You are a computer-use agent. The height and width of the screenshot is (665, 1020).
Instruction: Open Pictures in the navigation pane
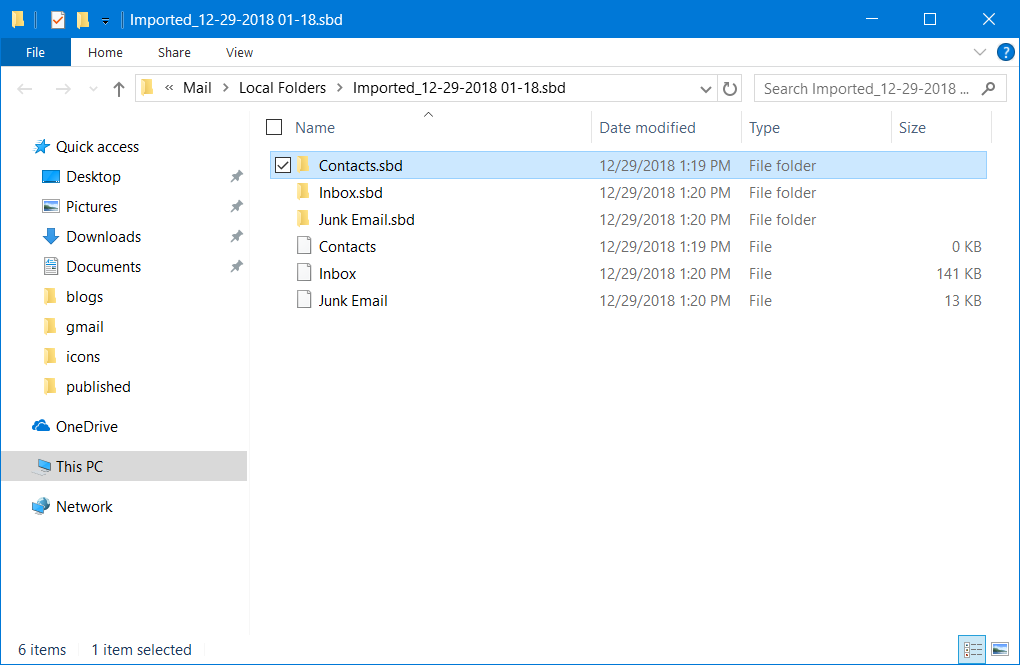pos(91,207)
